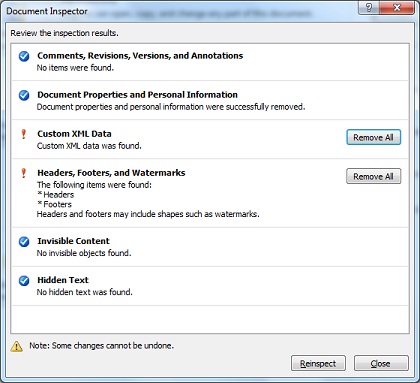Viewport: 420px width, 383px height.
Task: Click the Close button at the bottom
Action: tap(381, 363)
